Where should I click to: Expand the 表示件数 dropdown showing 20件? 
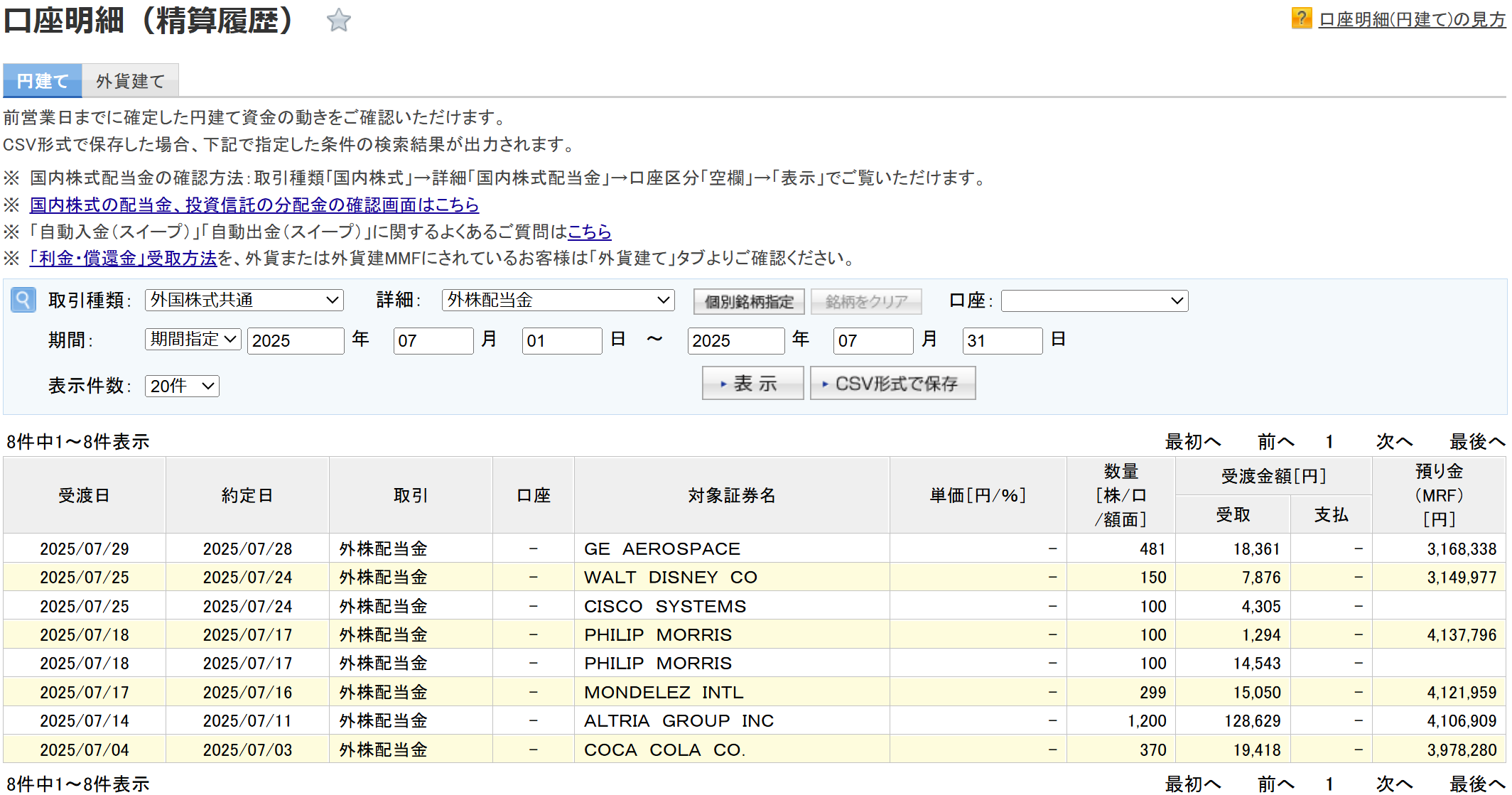point(182,386)
